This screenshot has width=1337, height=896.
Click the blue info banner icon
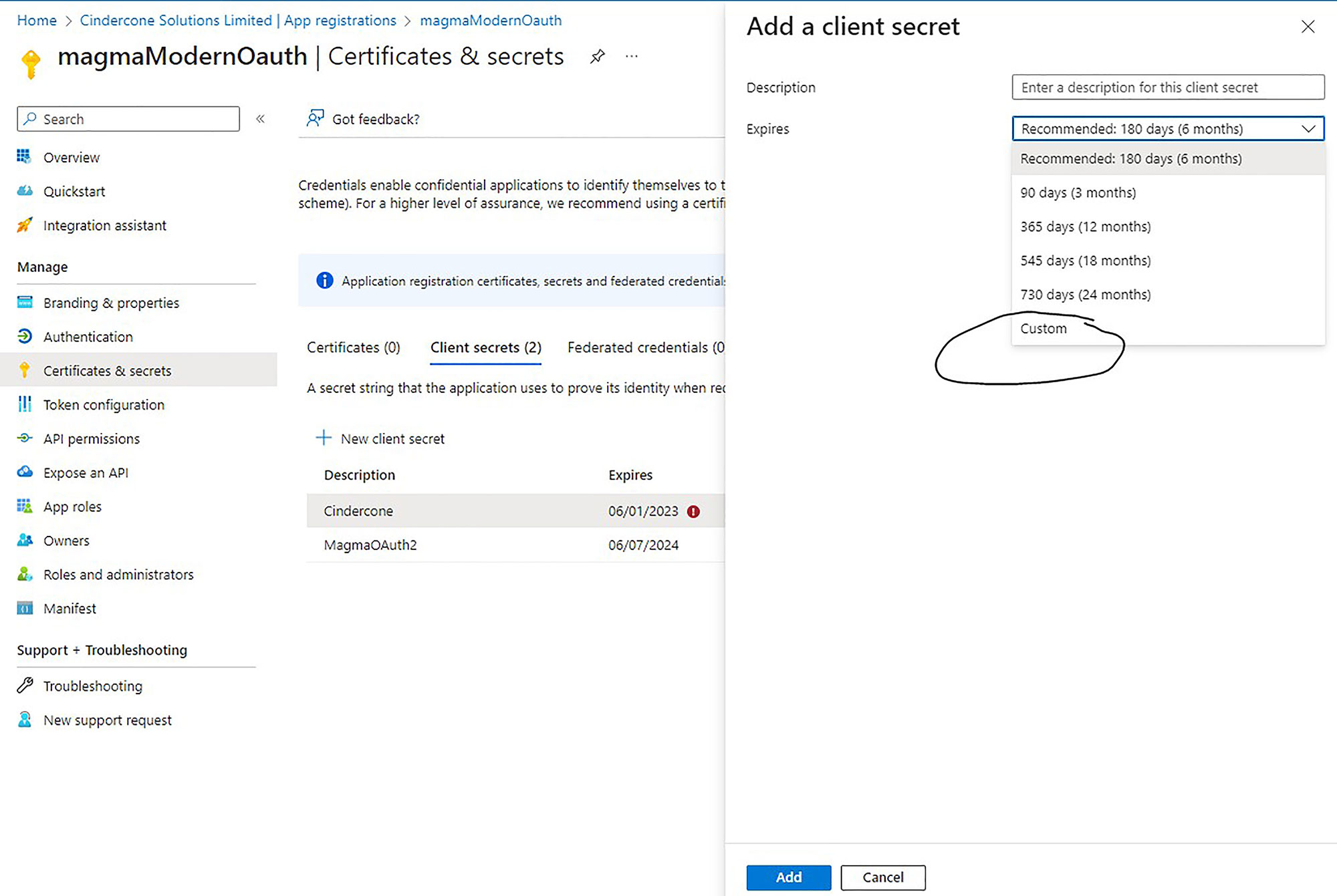(324, 281)
